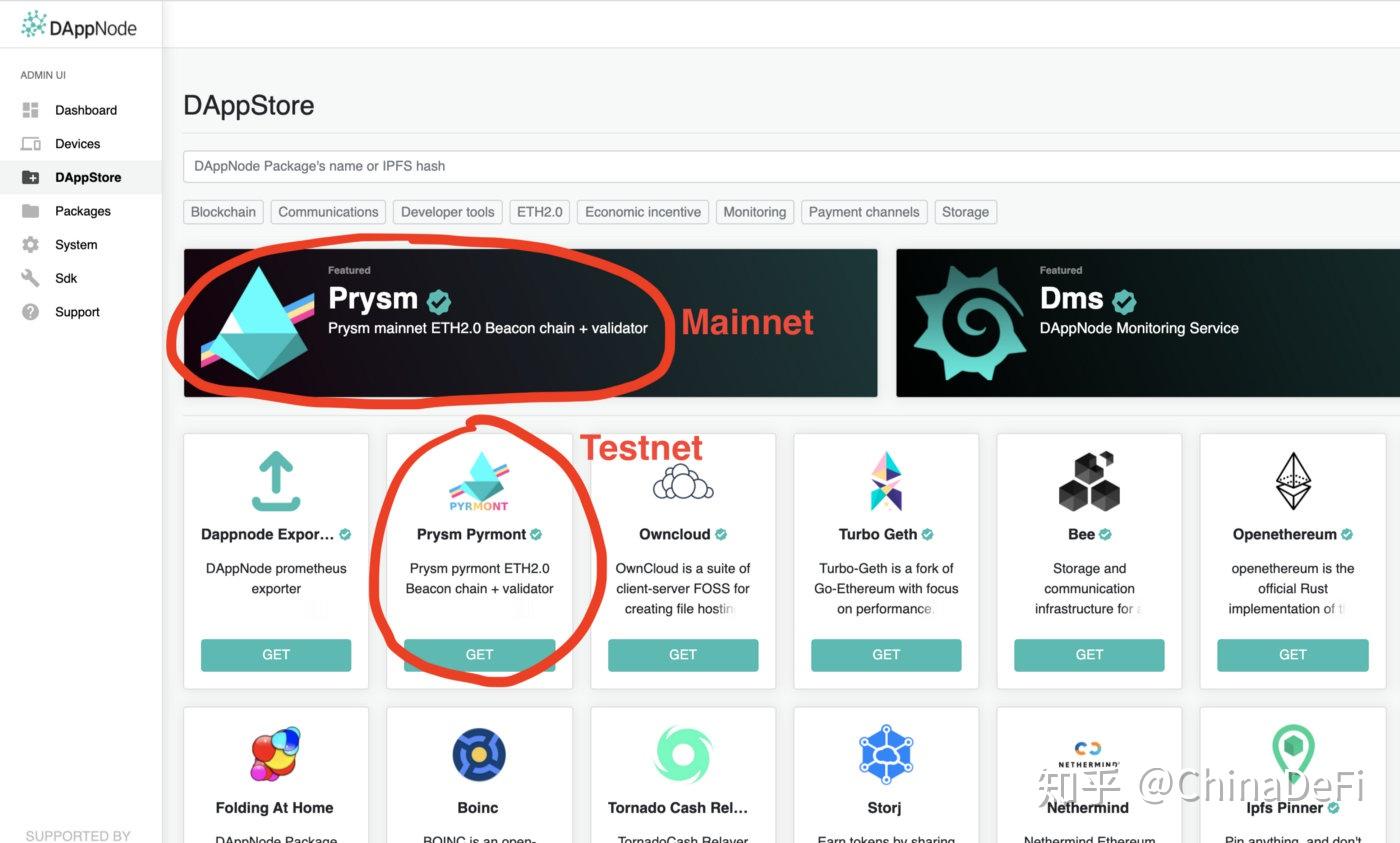Filter by ETH2.0 category

click(540, 212)
